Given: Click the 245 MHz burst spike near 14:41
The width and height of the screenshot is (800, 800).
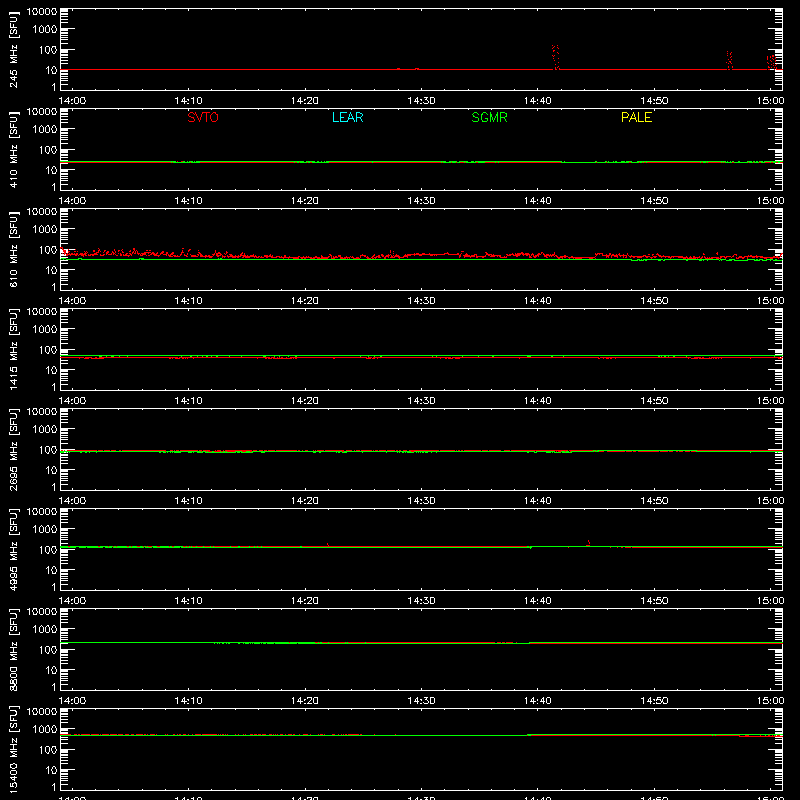Looking at the screenshot, I should tap(556, 57).
